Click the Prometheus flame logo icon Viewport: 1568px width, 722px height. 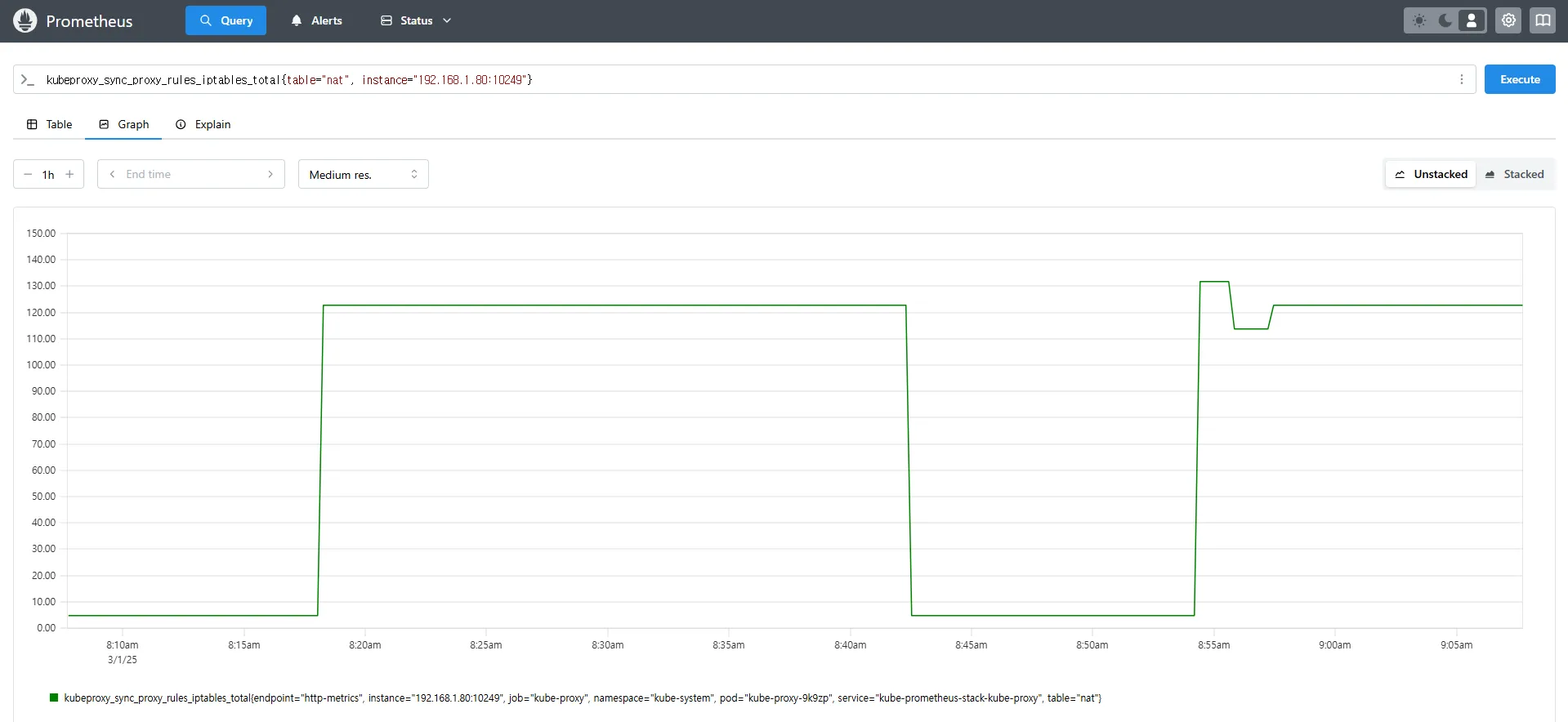(25, 20)
